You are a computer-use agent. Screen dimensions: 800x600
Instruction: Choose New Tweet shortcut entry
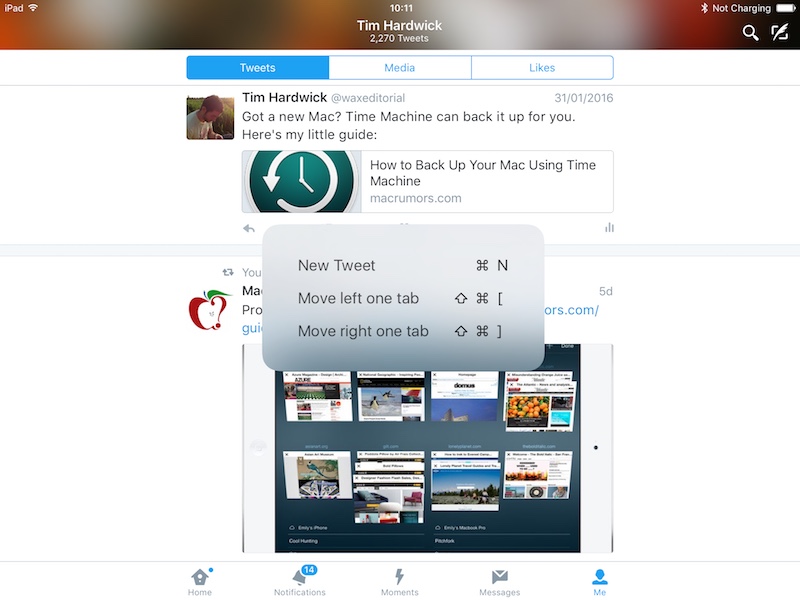[403, 265]
